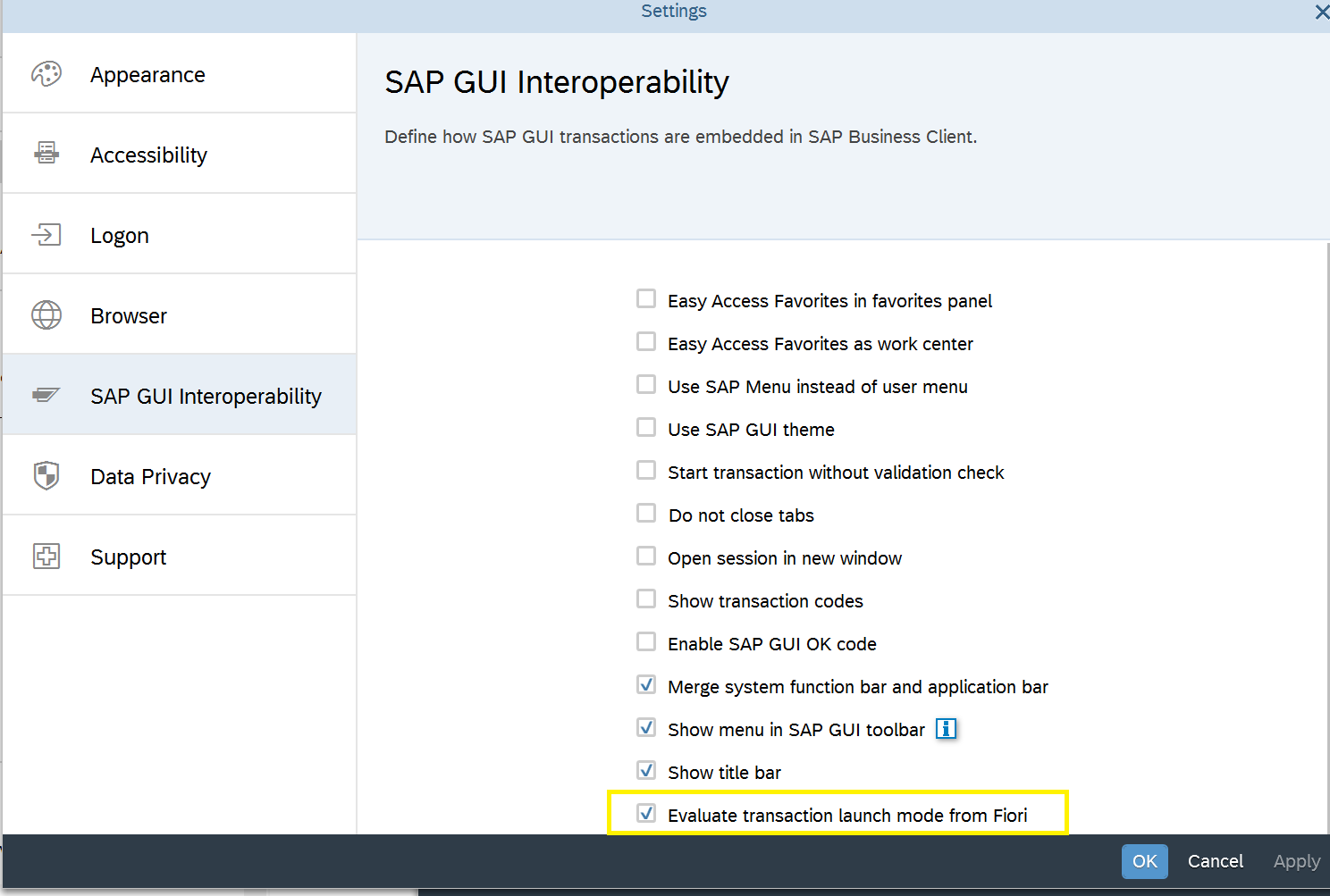Click the SAP GUI Interoperability heading

(557, 82)
